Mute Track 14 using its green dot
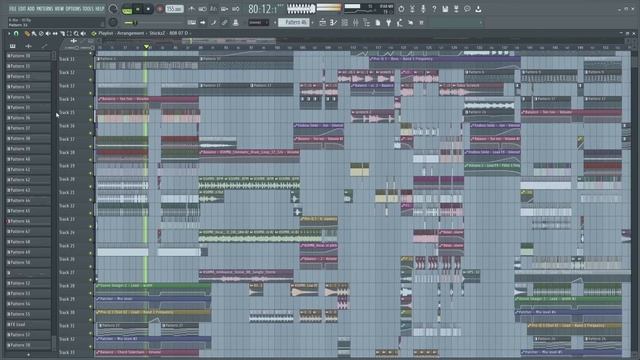This screenshot has width=640, height=360. 91,107
